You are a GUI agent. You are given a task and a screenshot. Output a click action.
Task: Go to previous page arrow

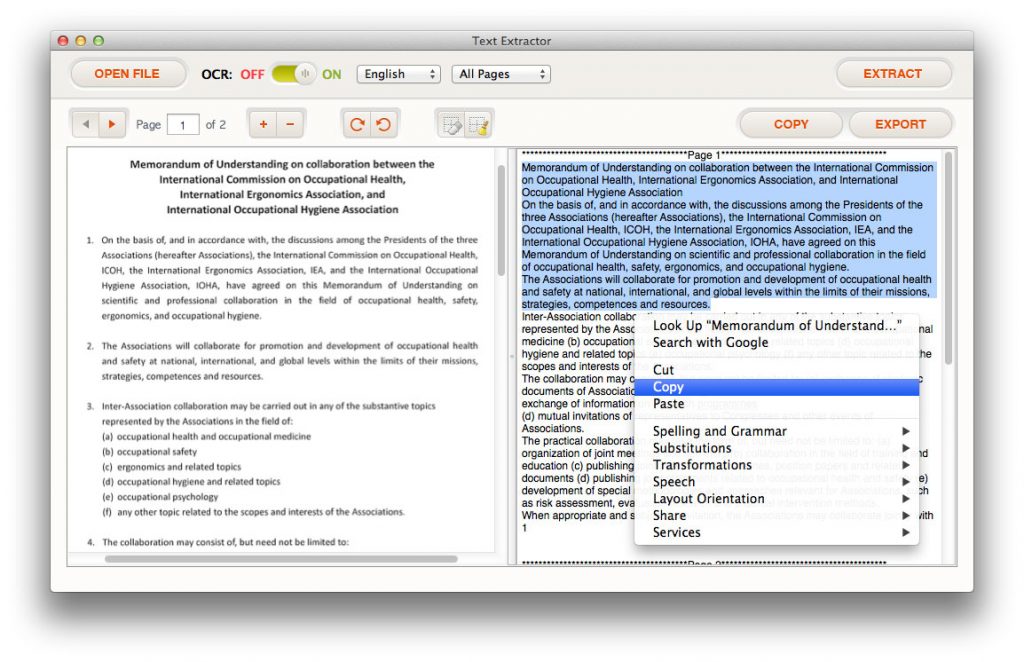(x=86, y=124)
